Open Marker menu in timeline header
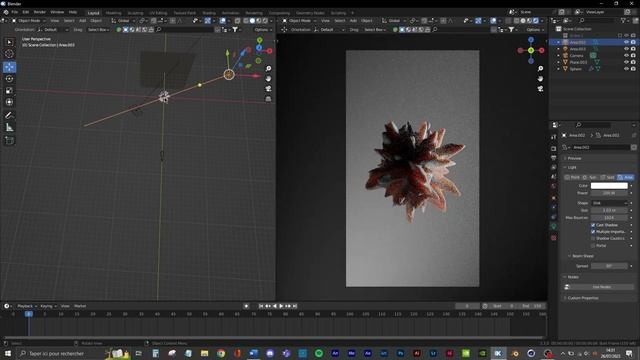The width and height of the screenshot is (640, 360). click(80, 306)
